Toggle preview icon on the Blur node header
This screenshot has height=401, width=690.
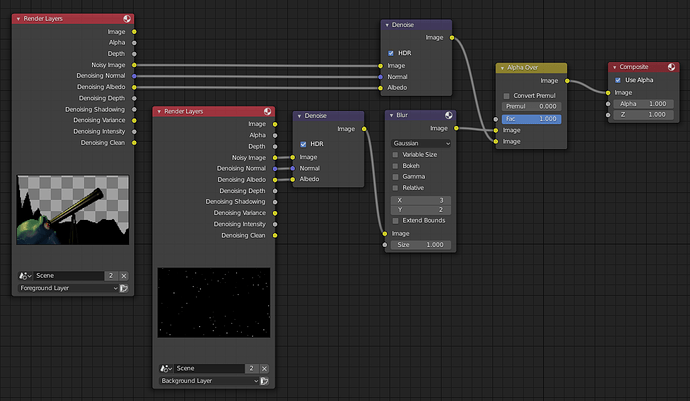[448, 115]
